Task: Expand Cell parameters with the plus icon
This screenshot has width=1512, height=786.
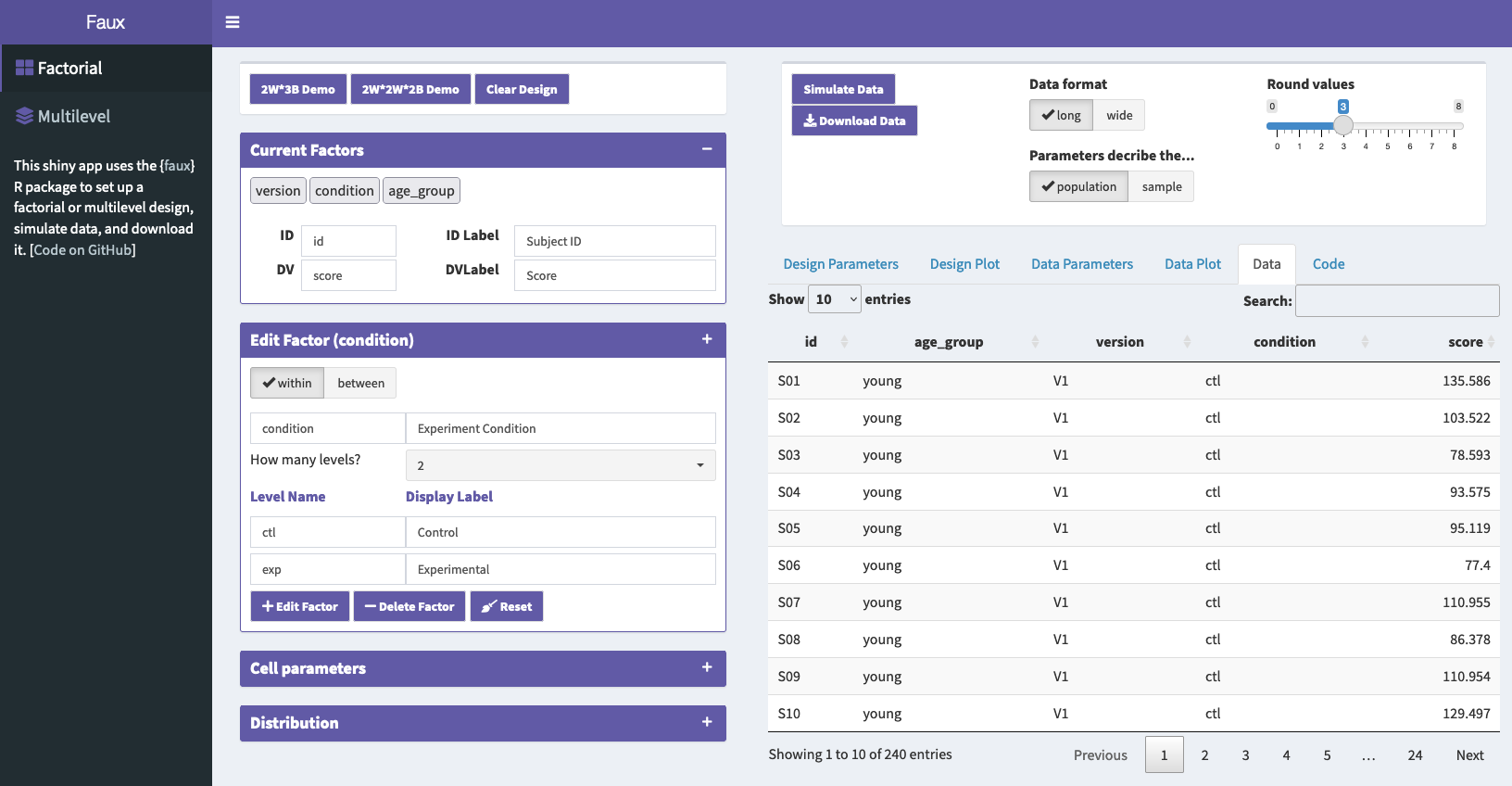Action: click(x=707, y=667)
